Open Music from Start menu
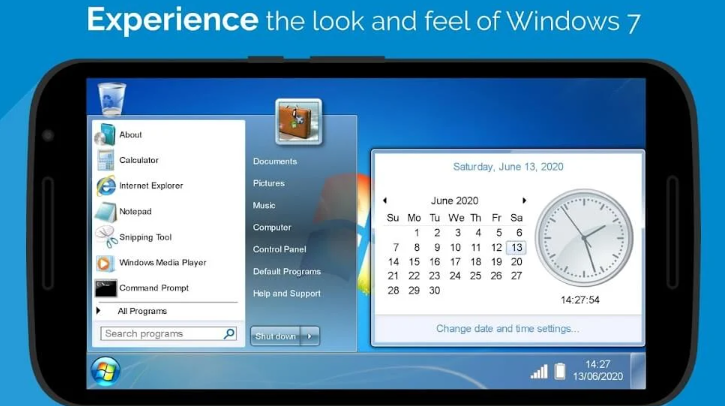The width and height of the screenshot is (725, 406). pyautogui.click(x=264, y=205)
